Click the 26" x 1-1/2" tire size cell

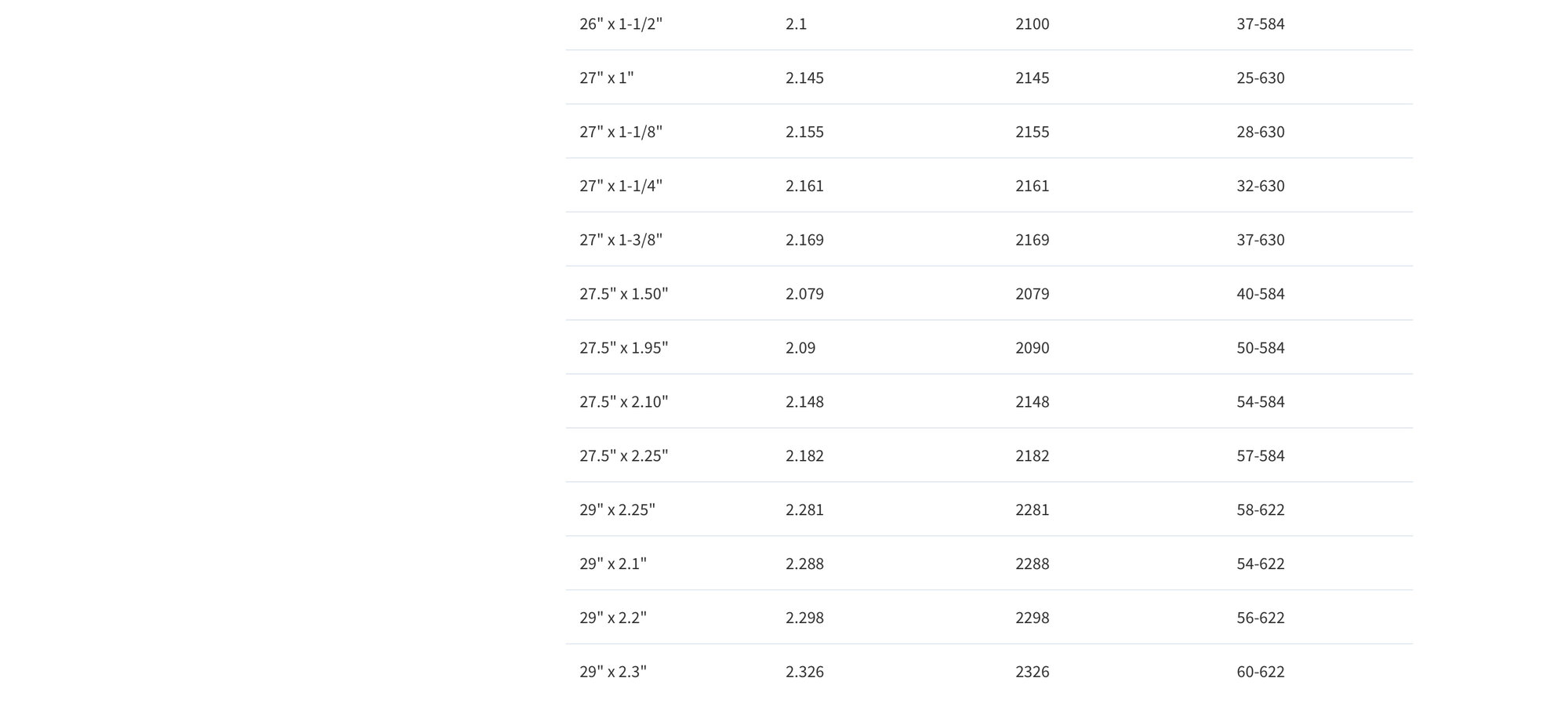tap(621, 24)
